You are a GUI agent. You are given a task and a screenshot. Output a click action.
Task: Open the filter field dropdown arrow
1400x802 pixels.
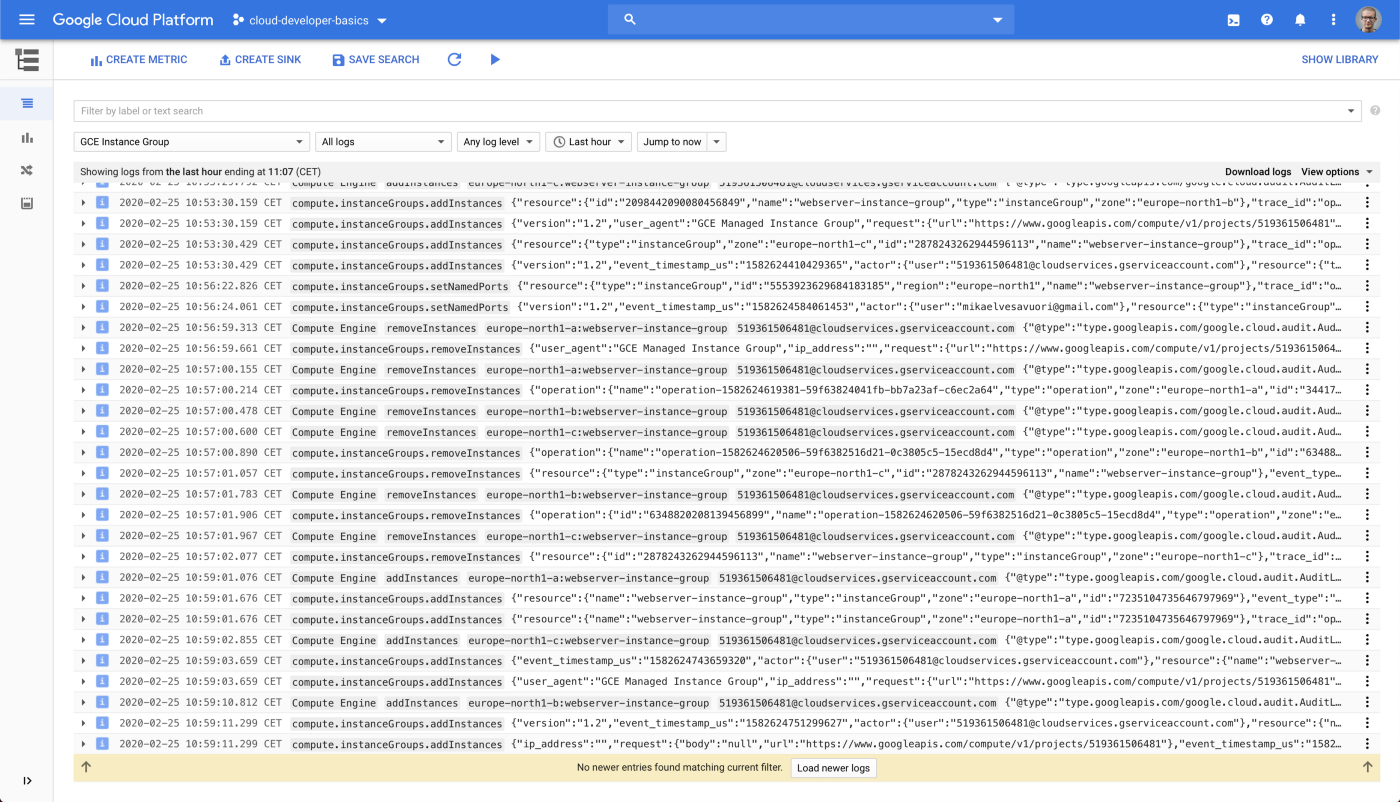pos(1352,111)
